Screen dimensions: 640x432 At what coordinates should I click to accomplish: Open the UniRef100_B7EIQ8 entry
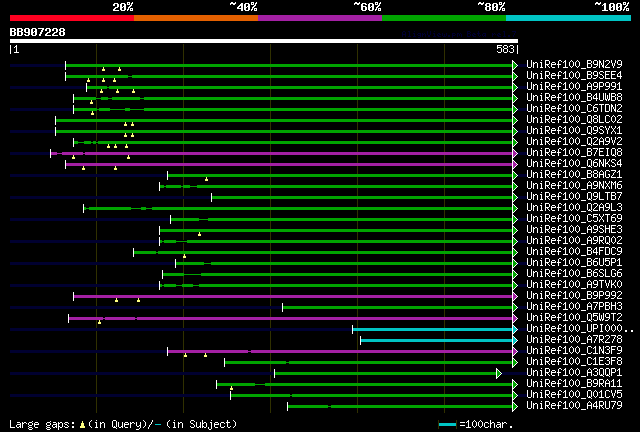574,153
